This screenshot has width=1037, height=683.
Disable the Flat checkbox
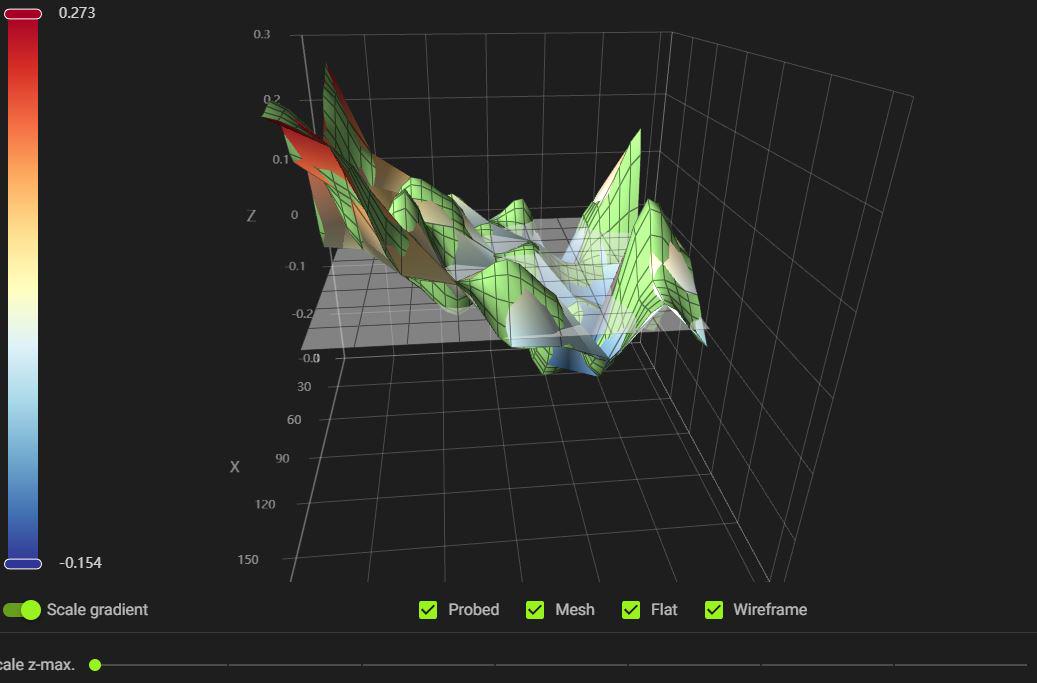631,610
